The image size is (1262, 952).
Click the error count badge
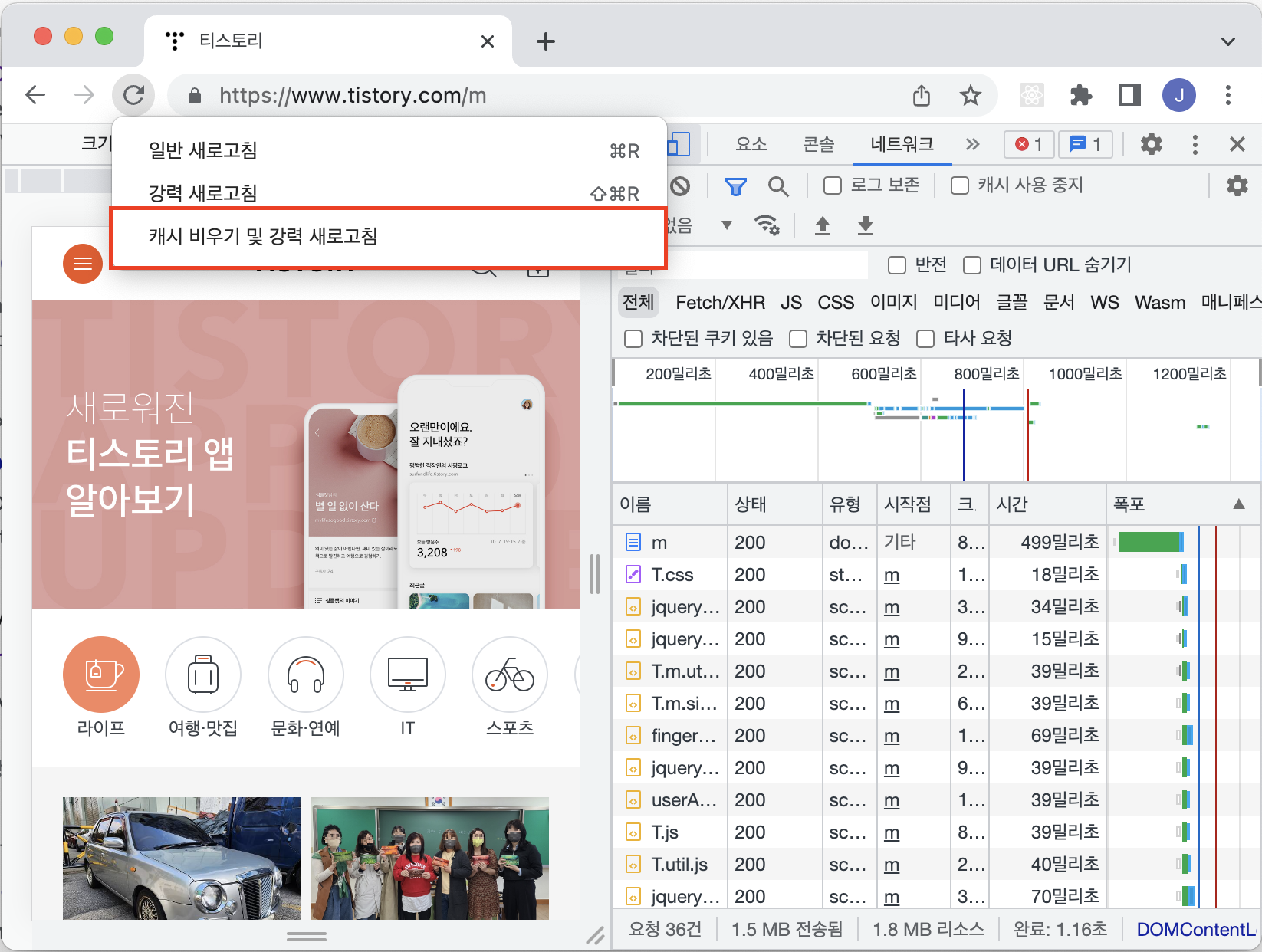tap(1029, 144)
